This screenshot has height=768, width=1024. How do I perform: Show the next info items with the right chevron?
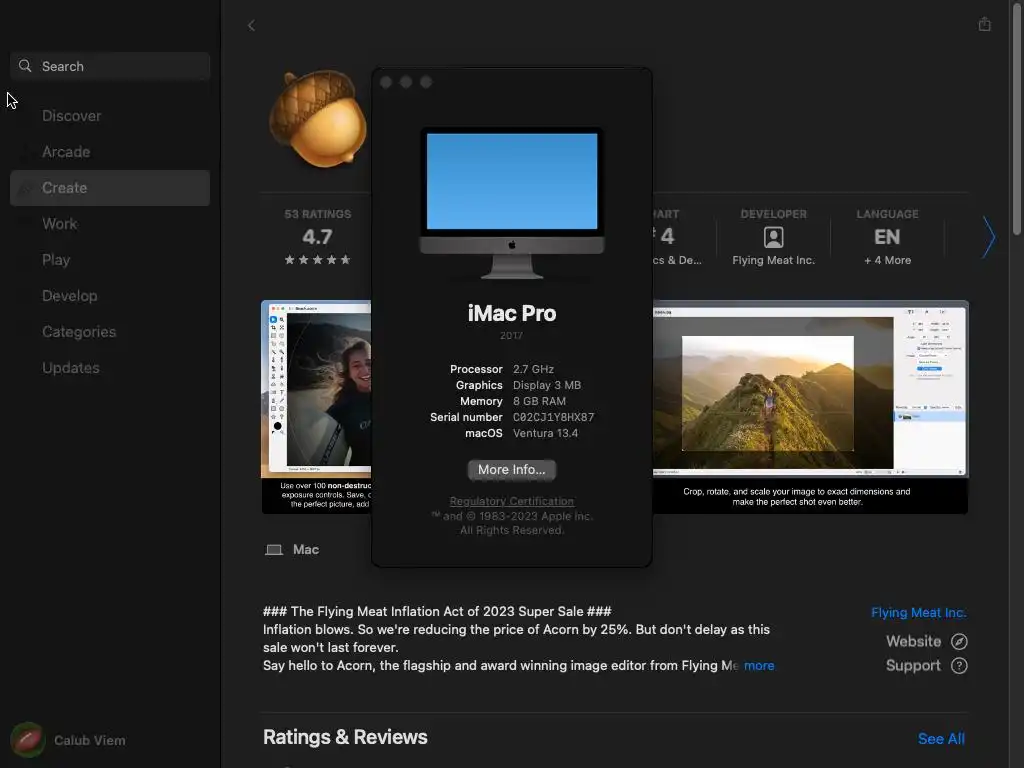coord(989,238)
